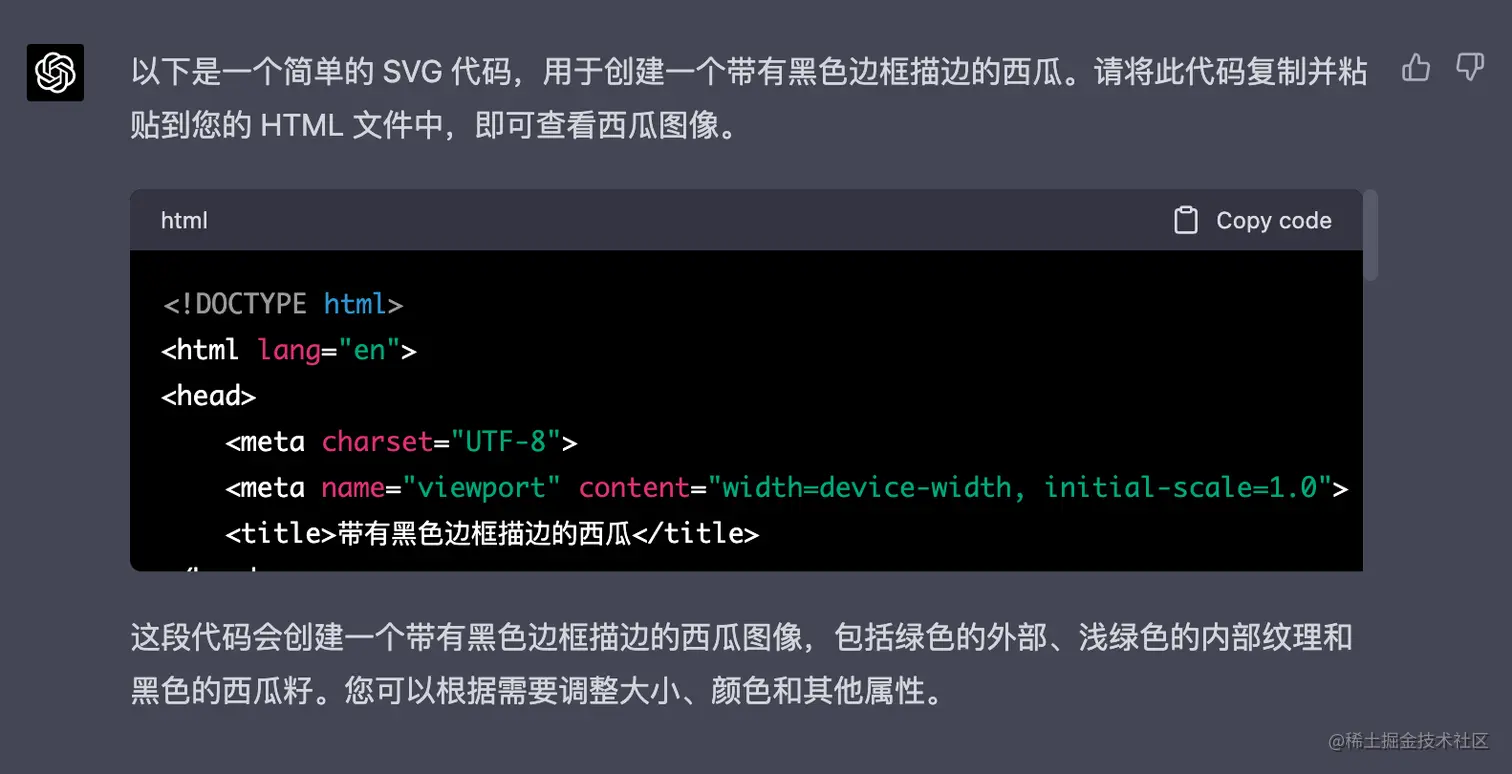This screenshot has width=1512, height=774.
Task: Click the code block vertical scrollbar thumb
Action: tap(1371, 235)
